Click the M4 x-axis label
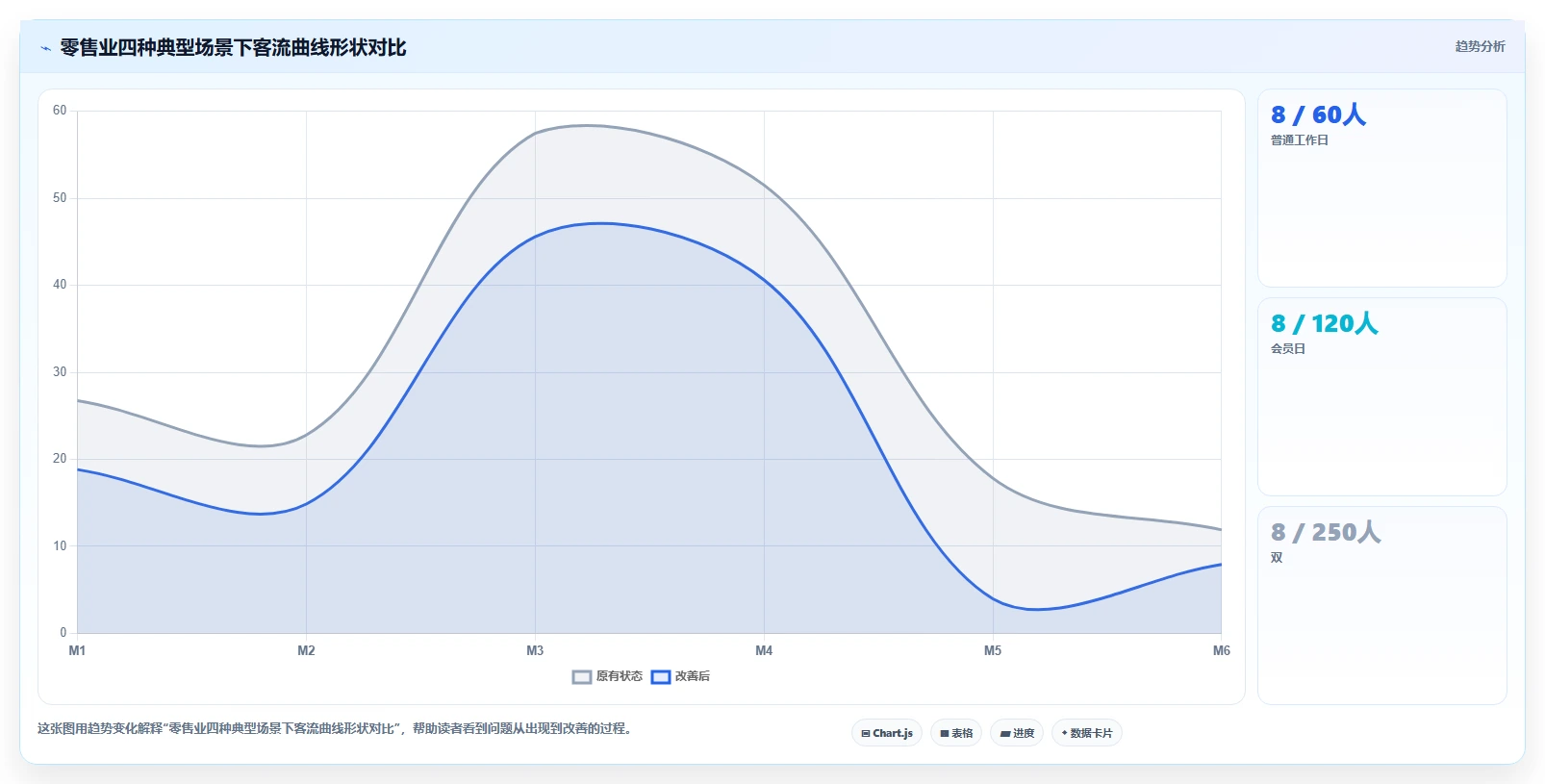The image size is (1545, 784). click(764, 651)
